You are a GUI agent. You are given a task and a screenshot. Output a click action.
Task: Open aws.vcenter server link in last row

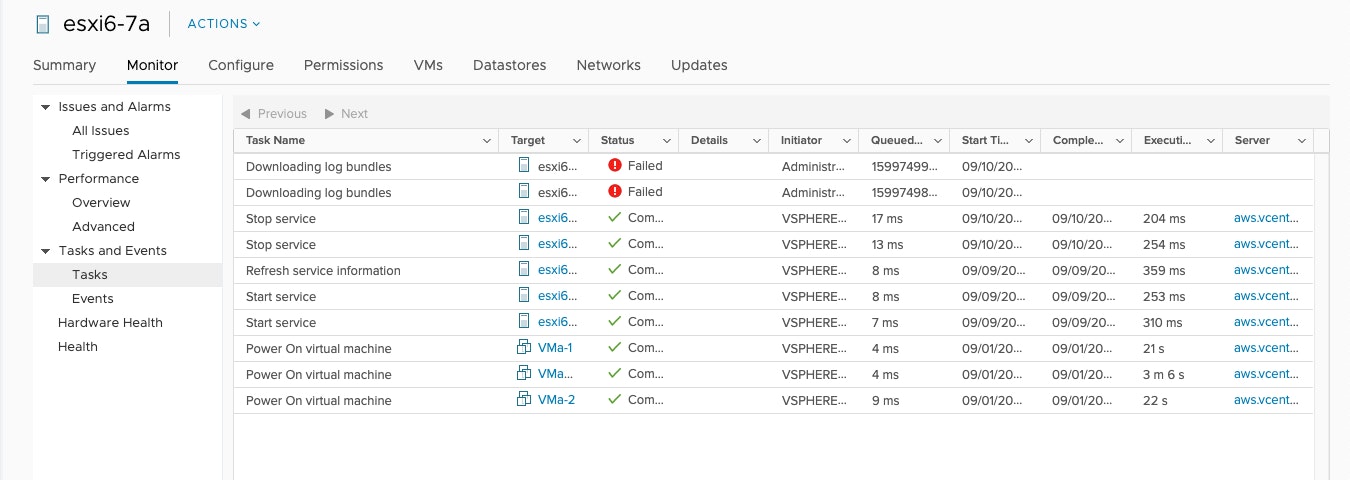[1267, 400]
